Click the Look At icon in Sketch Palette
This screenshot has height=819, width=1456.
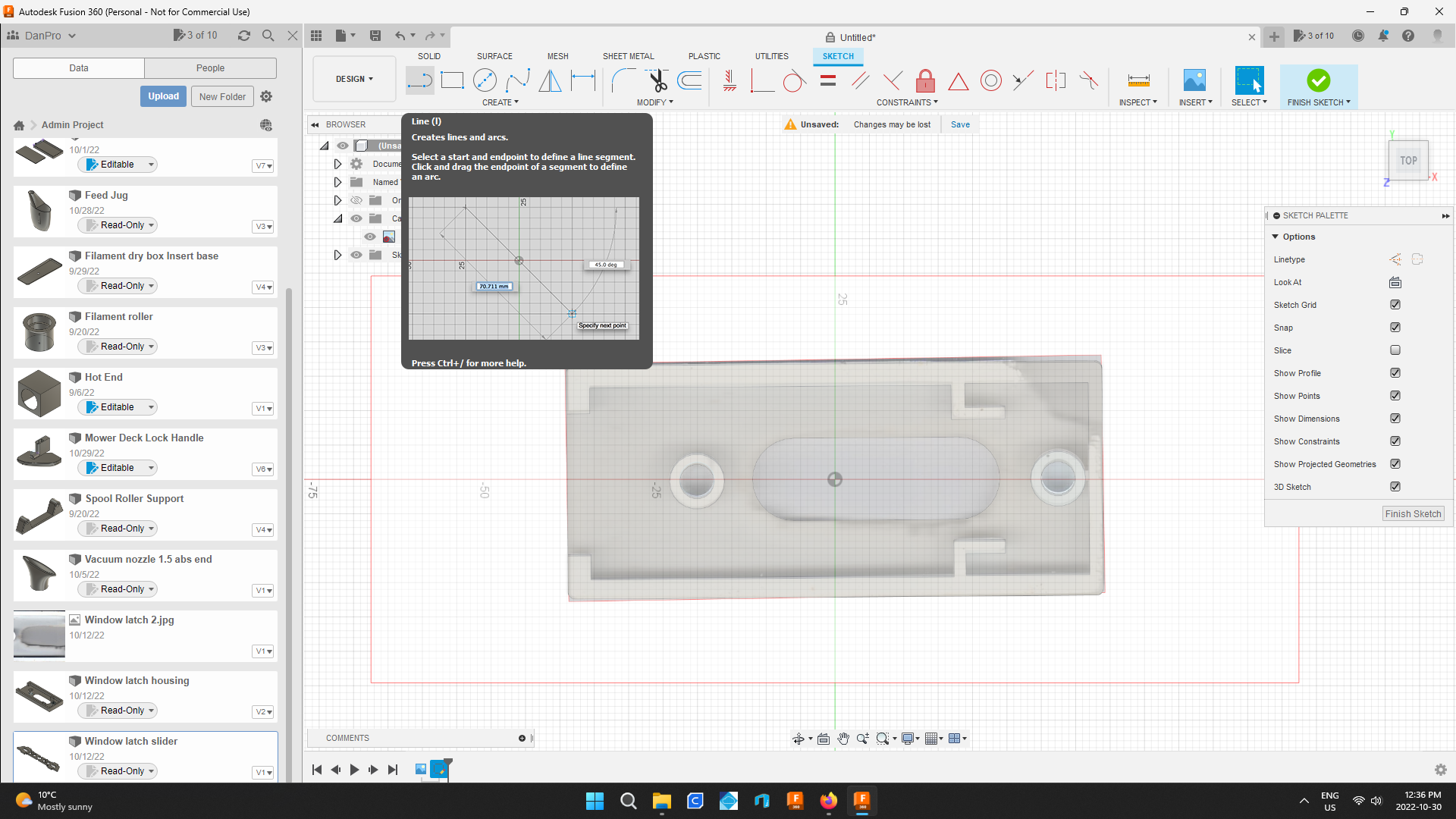[1395, 282]
